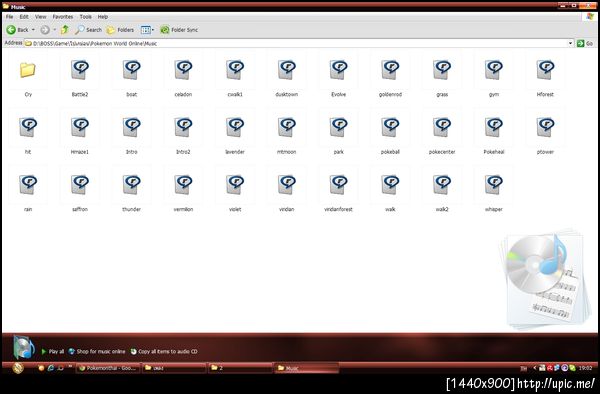Expand the Back history dropdown arrow
600x394 pixels.
[x=33, y=30]
